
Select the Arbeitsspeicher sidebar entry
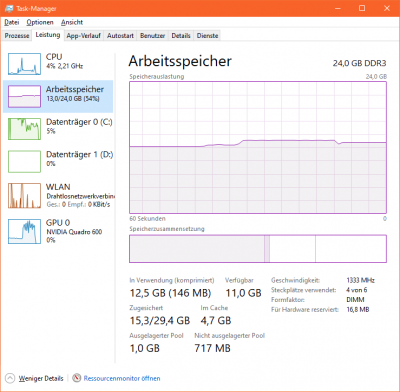58,96
